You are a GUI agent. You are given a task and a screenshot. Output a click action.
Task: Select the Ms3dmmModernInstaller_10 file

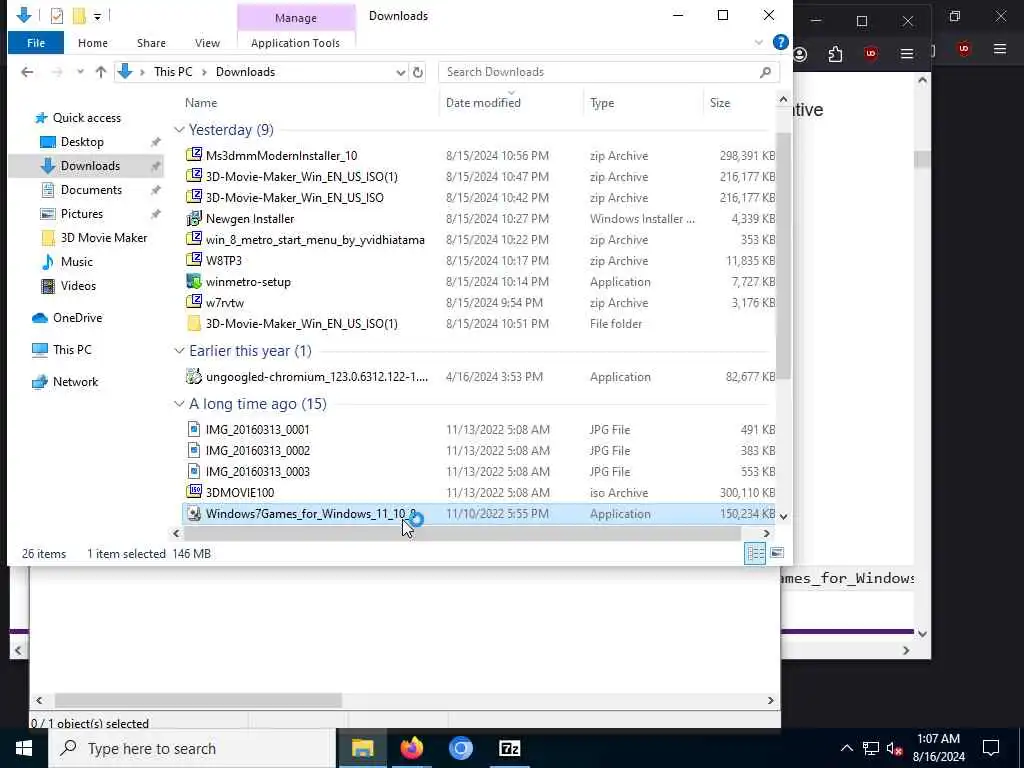pos(281,155)
